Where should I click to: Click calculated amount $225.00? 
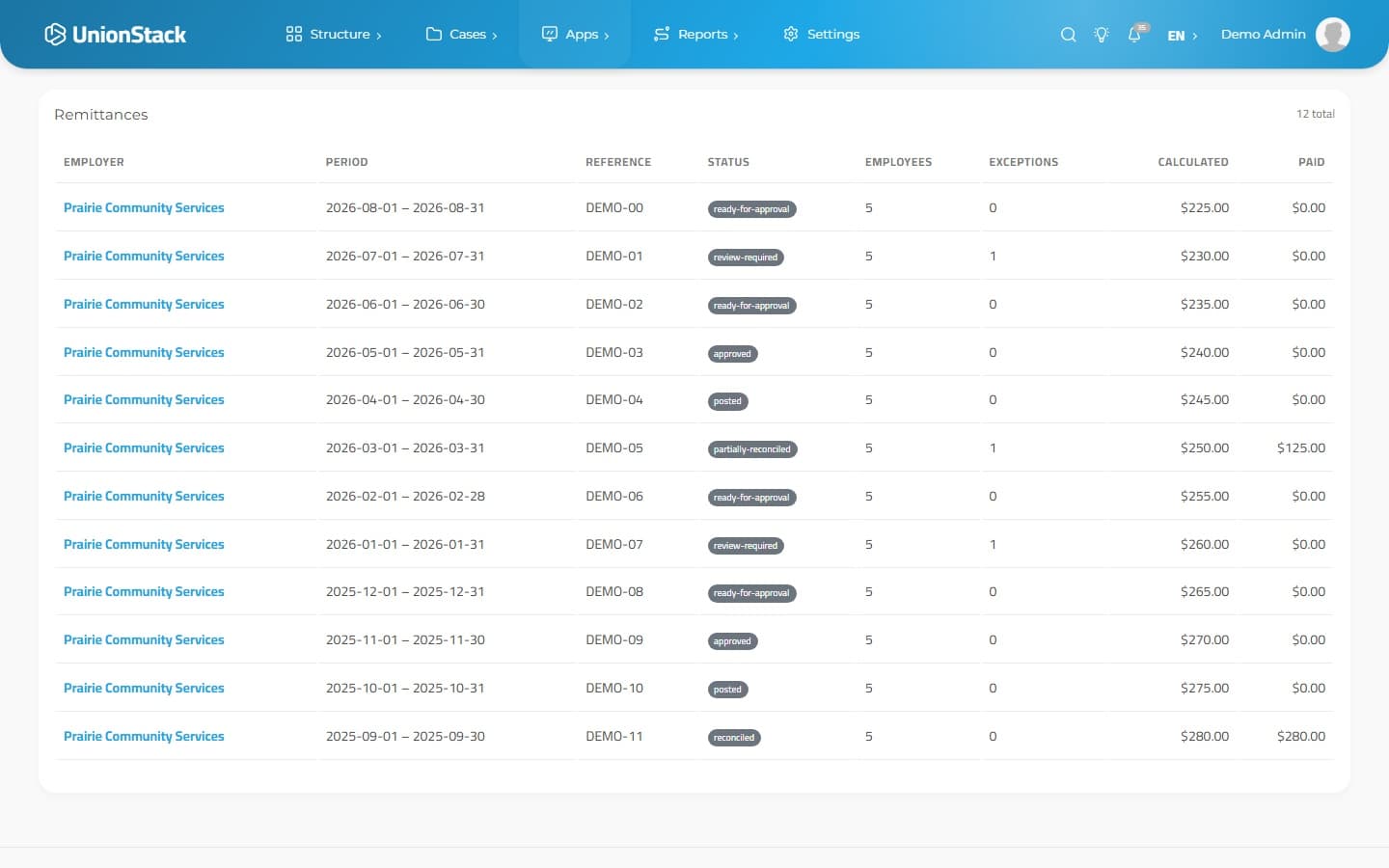pos(1205,207)
